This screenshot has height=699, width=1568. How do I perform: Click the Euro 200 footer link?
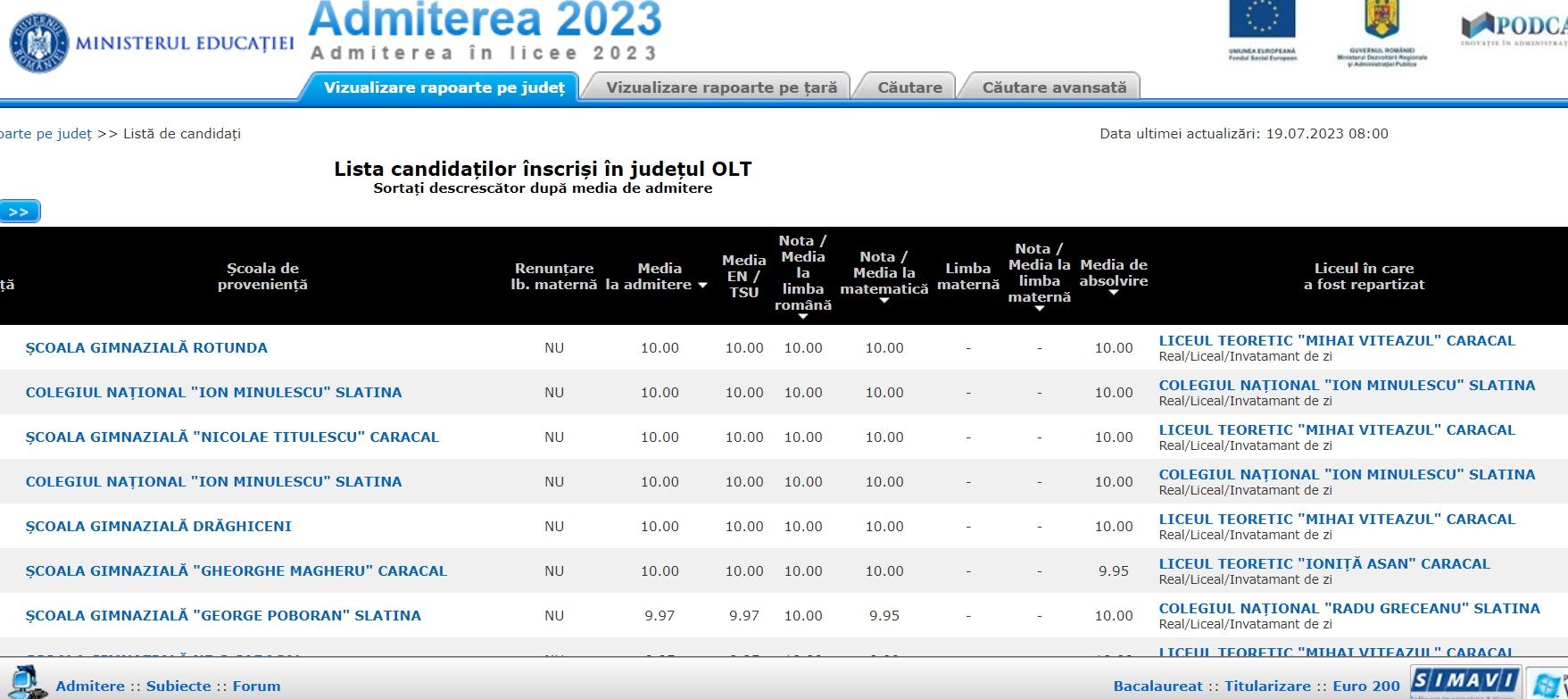(1366, 687)
